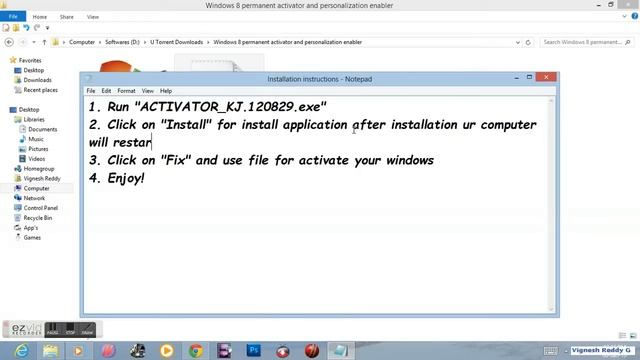The height and width of the screenshot is (360, 640).
Task: Select Libraries in the navigation tree
Action: 34,120
